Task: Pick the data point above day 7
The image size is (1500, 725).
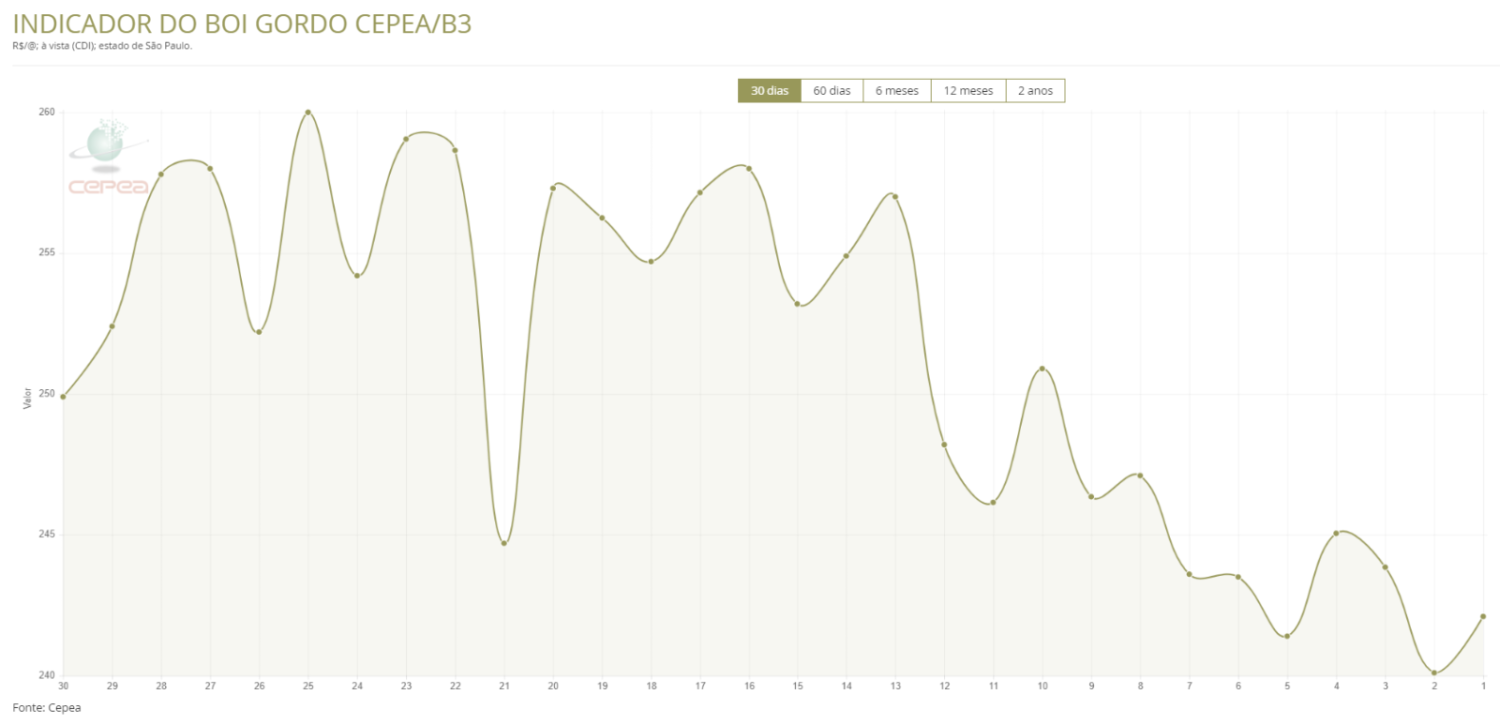Action: [x=1189, y=574]
